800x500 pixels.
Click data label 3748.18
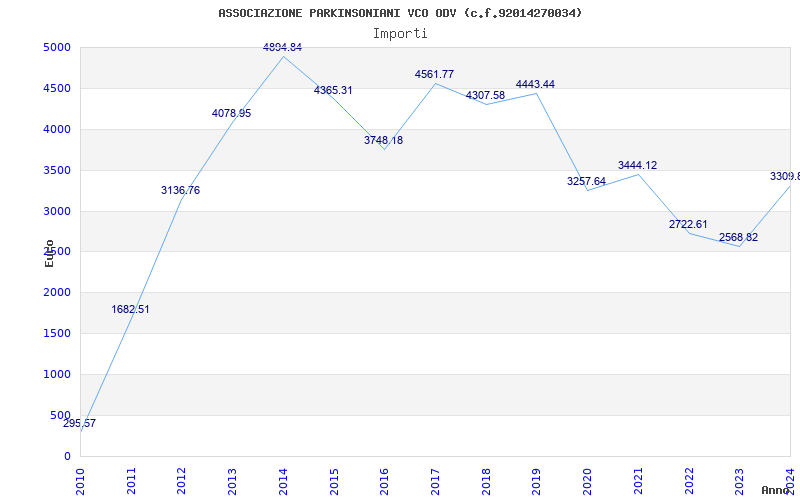pyautogui.click(x=383, y=140)
